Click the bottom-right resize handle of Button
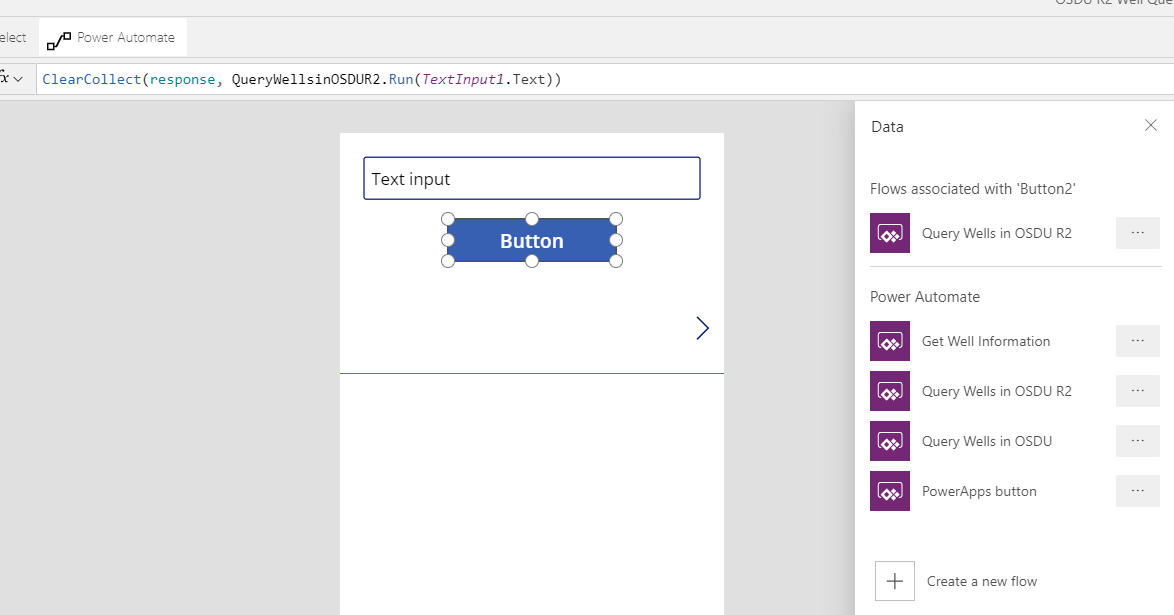 coord(615,261)
